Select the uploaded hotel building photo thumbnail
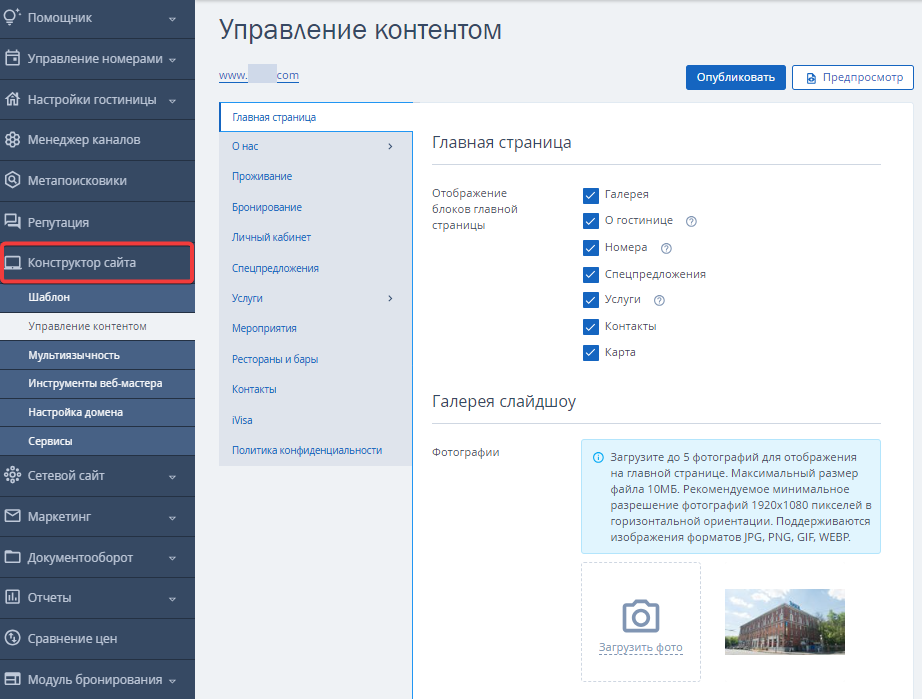The height and width of the screenshot is (699, 923). tap(785, 621)
